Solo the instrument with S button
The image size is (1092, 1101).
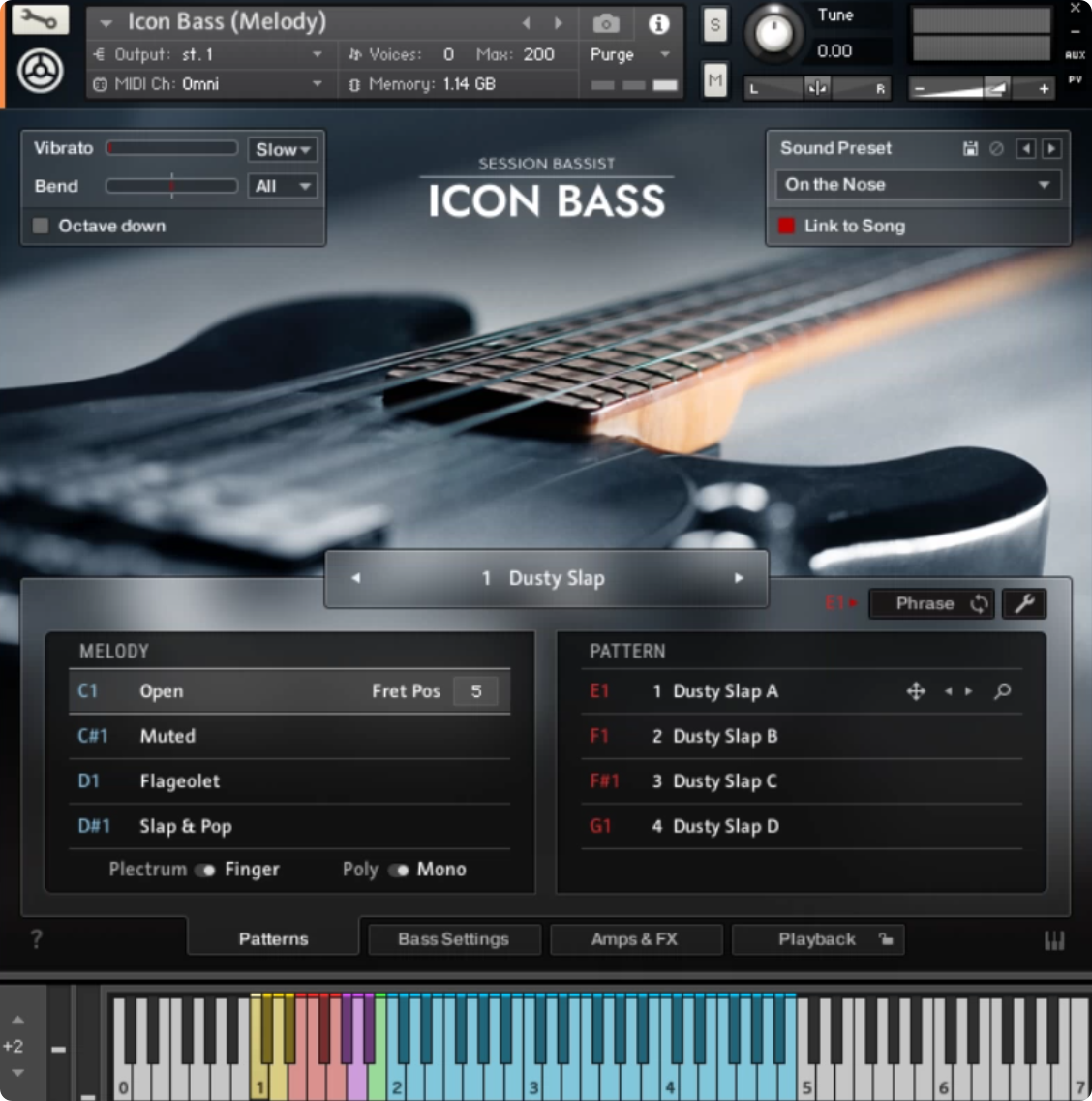pos(714,25)
